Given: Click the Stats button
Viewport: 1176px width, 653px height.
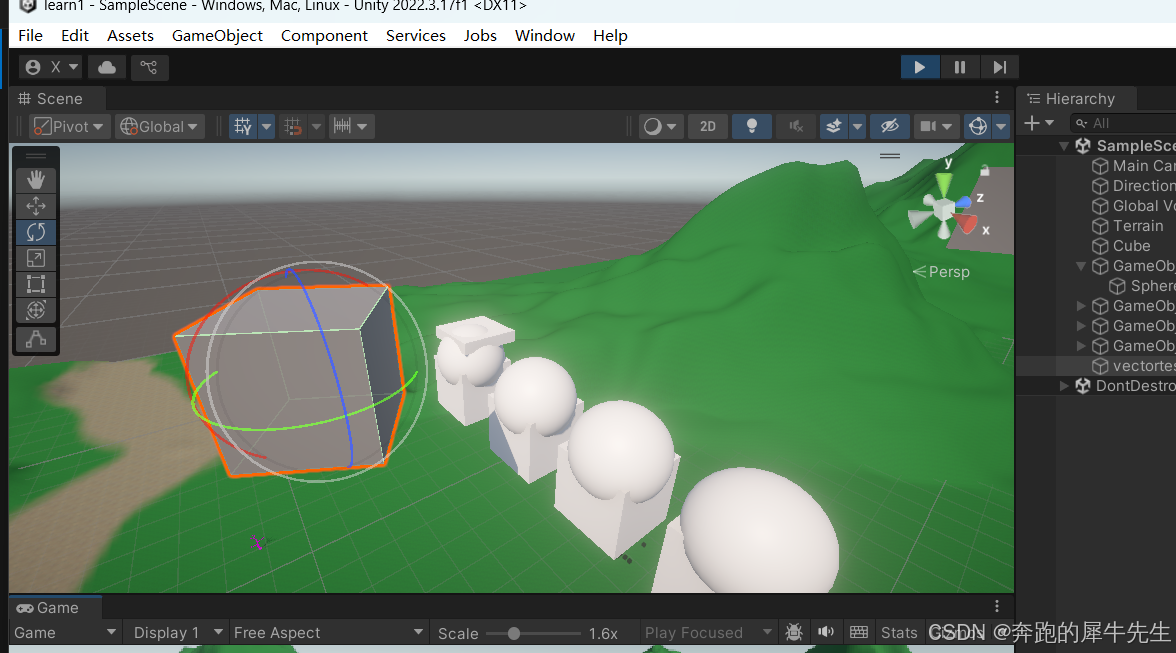Looking at the screenshot, I should (x=898, y=633).
